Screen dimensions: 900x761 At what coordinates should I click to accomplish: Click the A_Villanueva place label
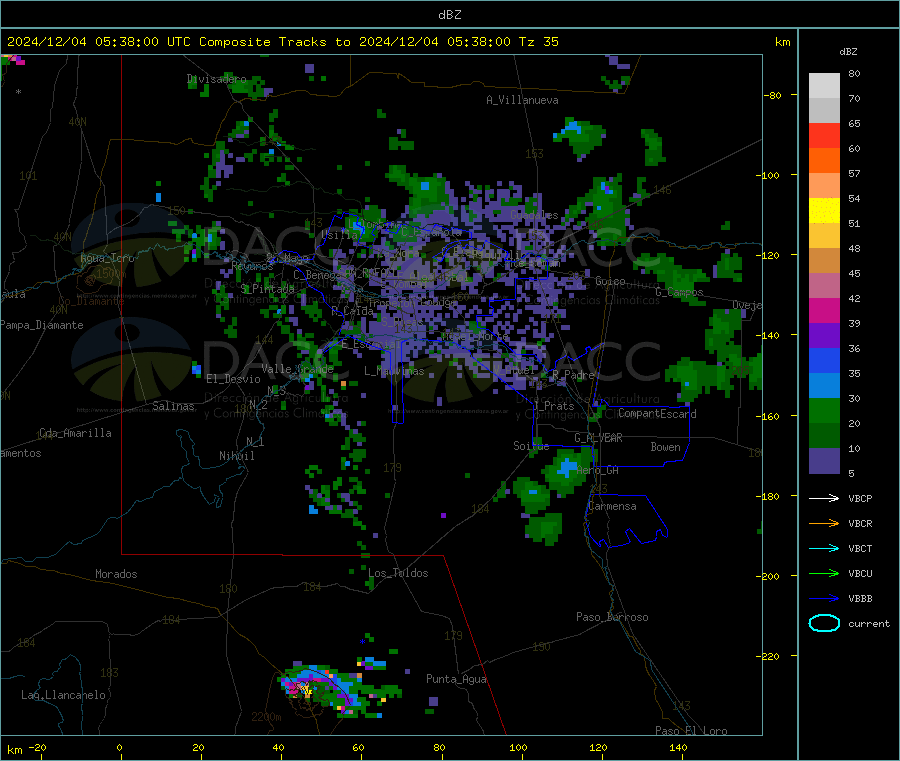coord(522,100)
